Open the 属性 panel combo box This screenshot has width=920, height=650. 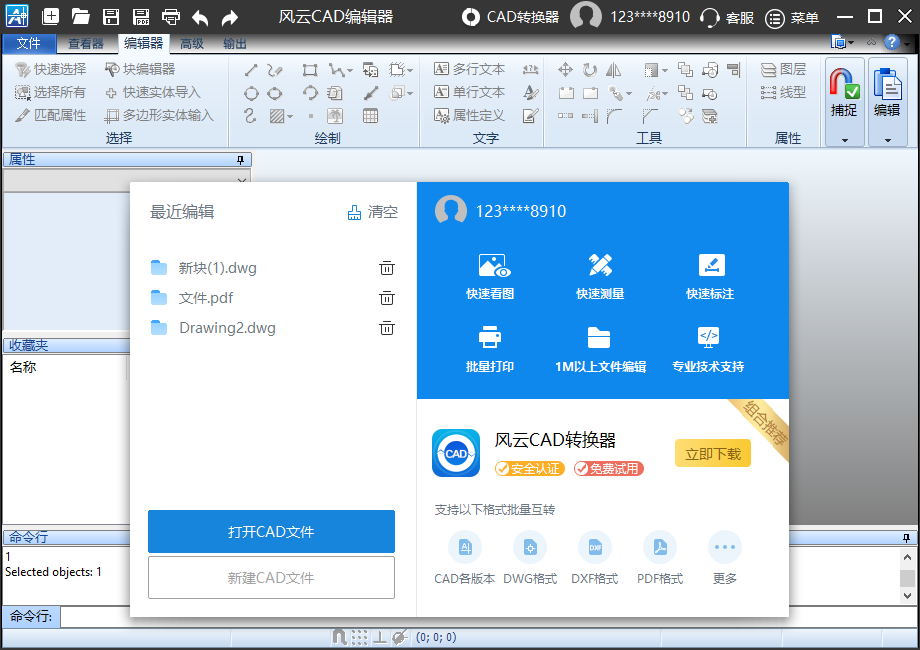point(127,180)
